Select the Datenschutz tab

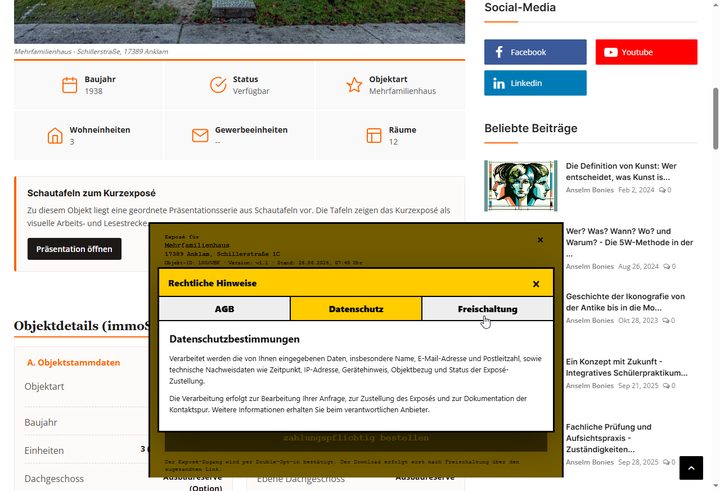[x=356, y=309]
